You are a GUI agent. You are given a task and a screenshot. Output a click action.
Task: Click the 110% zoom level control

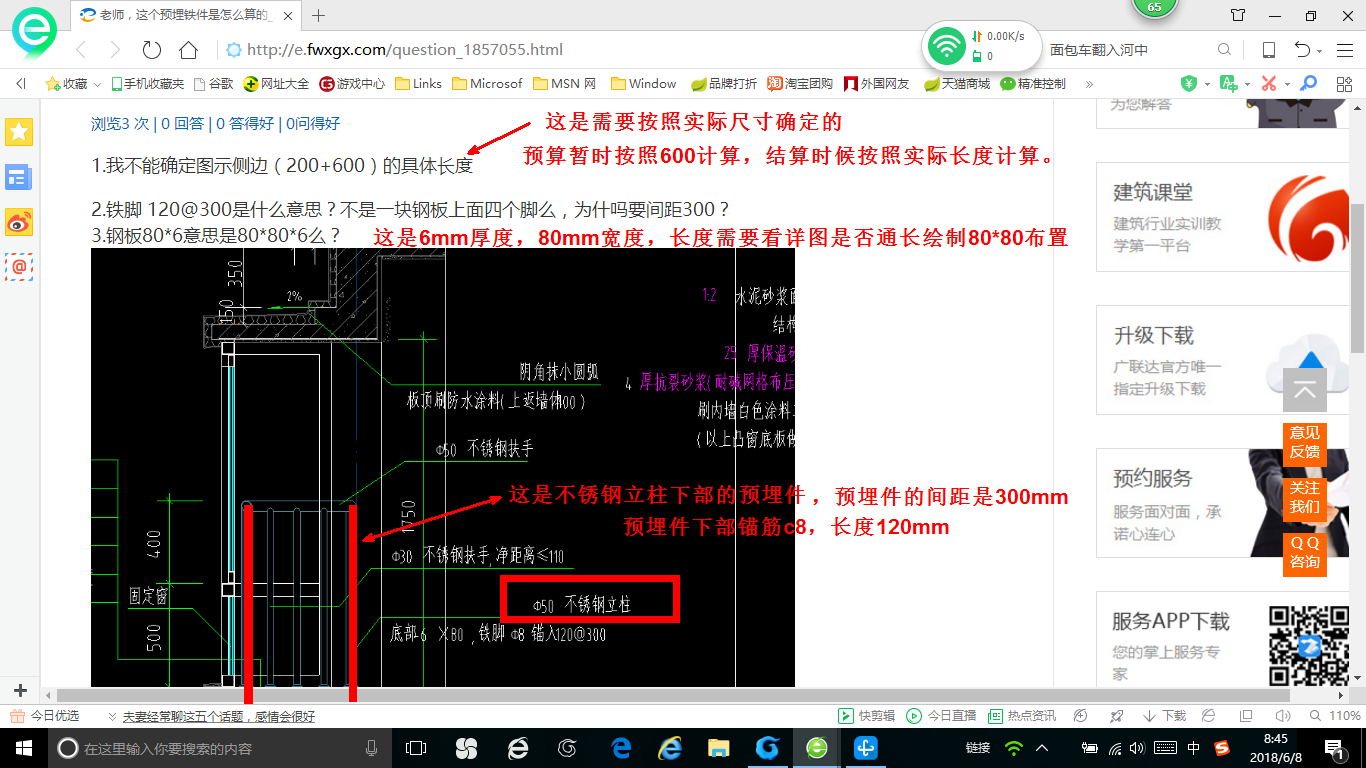point(1335,716)
